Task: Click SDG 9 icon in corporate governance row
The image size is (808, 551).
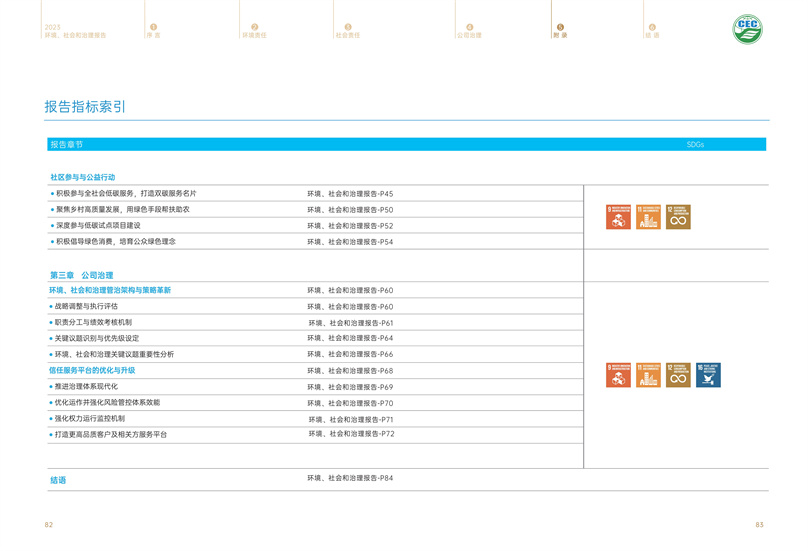Action: click(618, 375)
